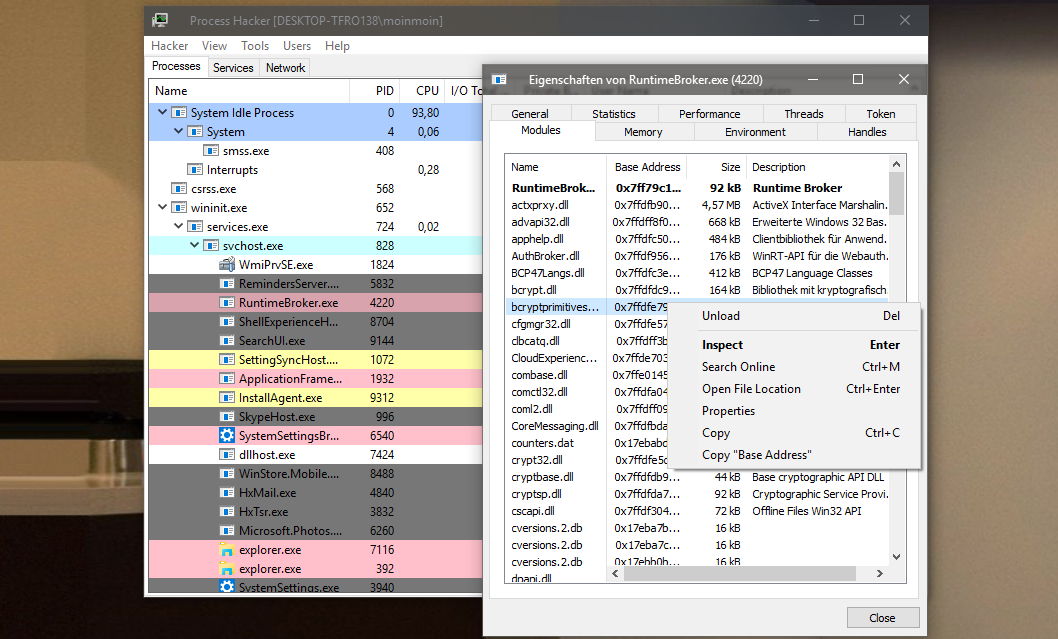Collapse the wininit.exe tree node
The image size is (1058, 639).
pyautogui.click(x=163, y=207)
